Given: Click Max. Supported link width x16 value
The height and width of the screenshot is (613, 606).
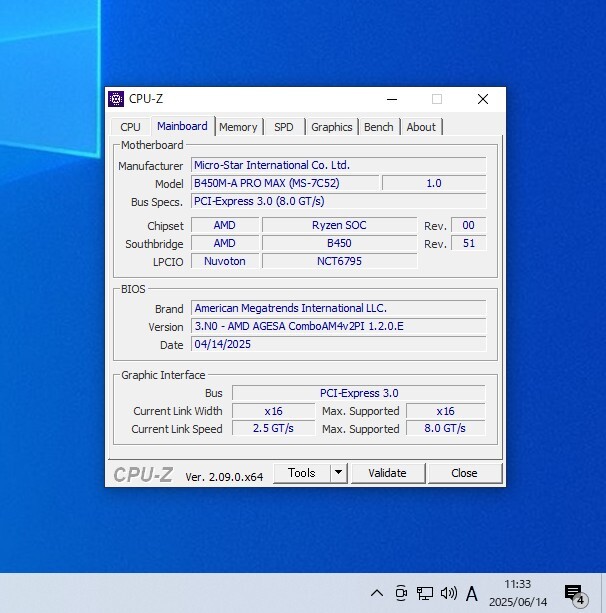Looking at the screenshot, I should point(446,411).
